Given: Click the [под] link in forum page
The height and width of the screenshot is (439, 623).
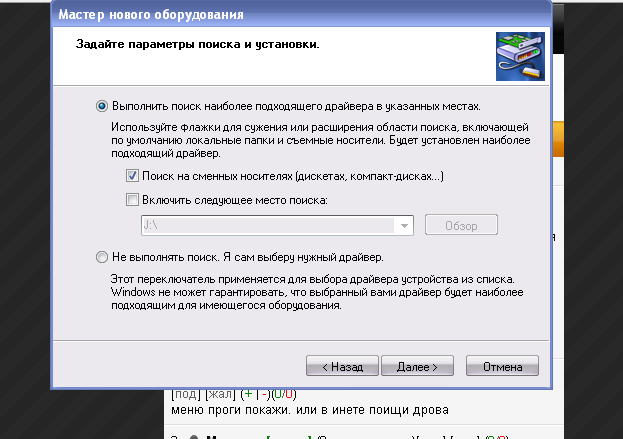Looking at the screenshot, I should (x=186, y=395).
